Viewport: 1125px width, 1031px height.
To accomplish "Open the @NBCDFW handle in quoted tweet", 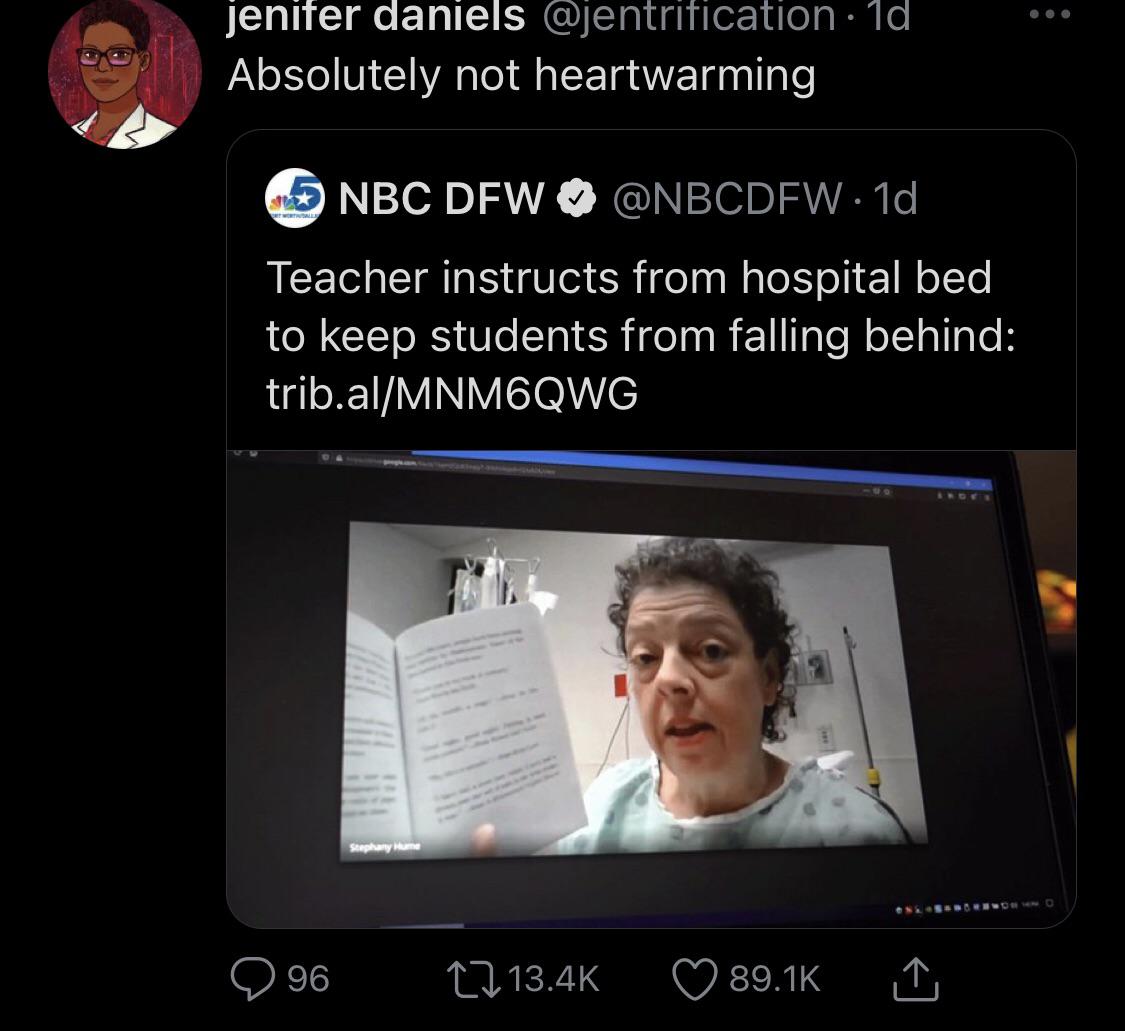I will [725, 199].
